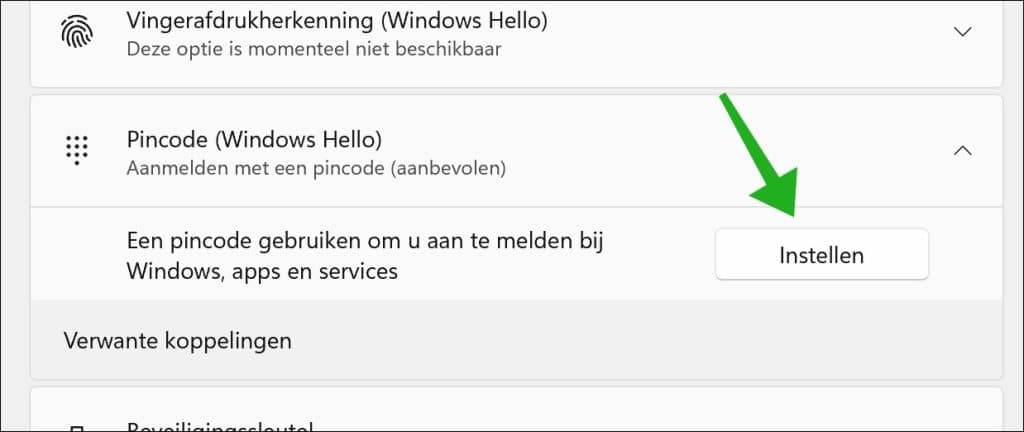The image size is (1024, 432).
Task: Click blank space left of the Instellen button
Action: pos(653,255)
